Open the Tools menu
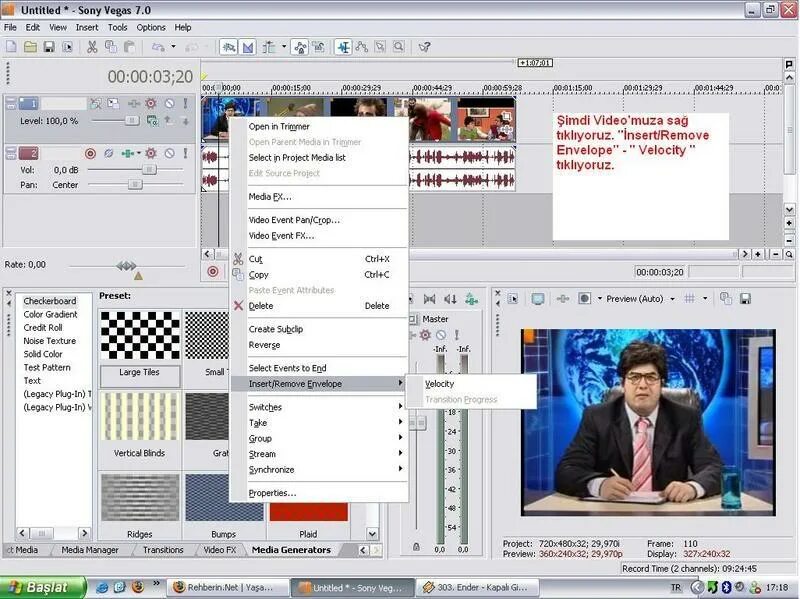 click(x=117, y=28)
